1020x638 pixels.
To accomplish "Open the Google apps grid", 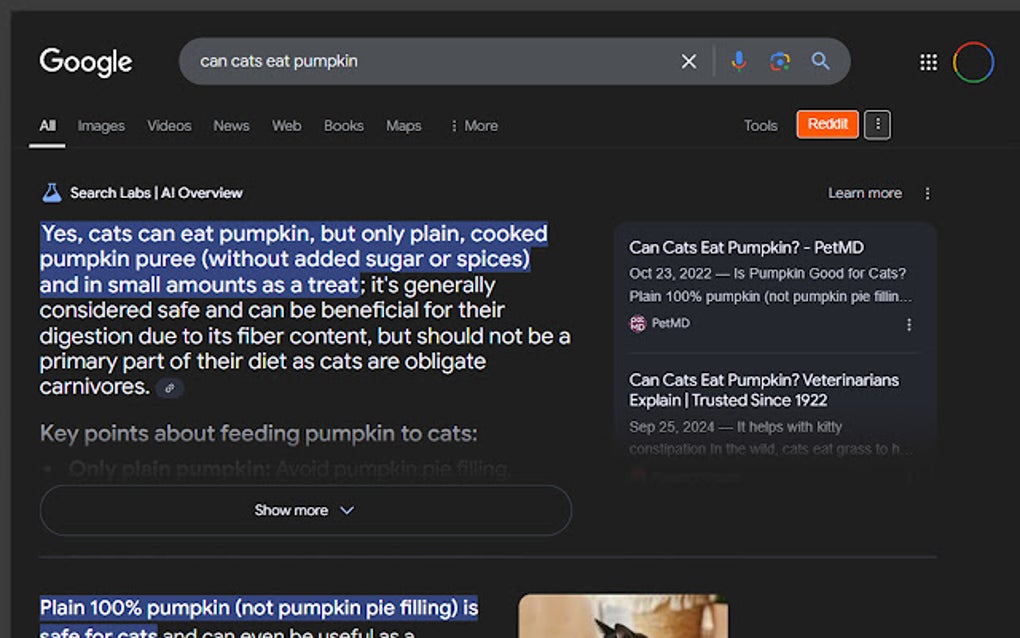I will tap(927, 61).
